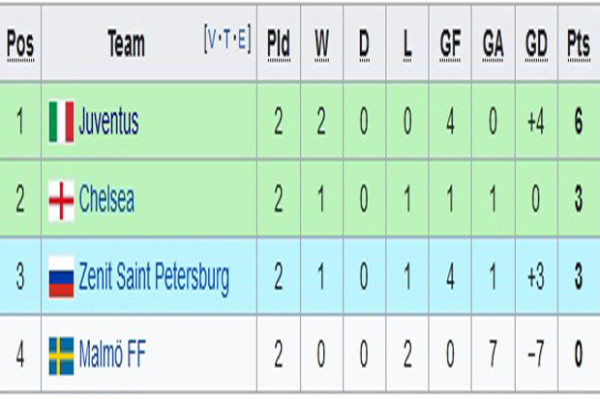Screen dimensions: 600x399
Task: Click the Sweden flag icon beside Malmö FF
Action: (x=61, y=356)
